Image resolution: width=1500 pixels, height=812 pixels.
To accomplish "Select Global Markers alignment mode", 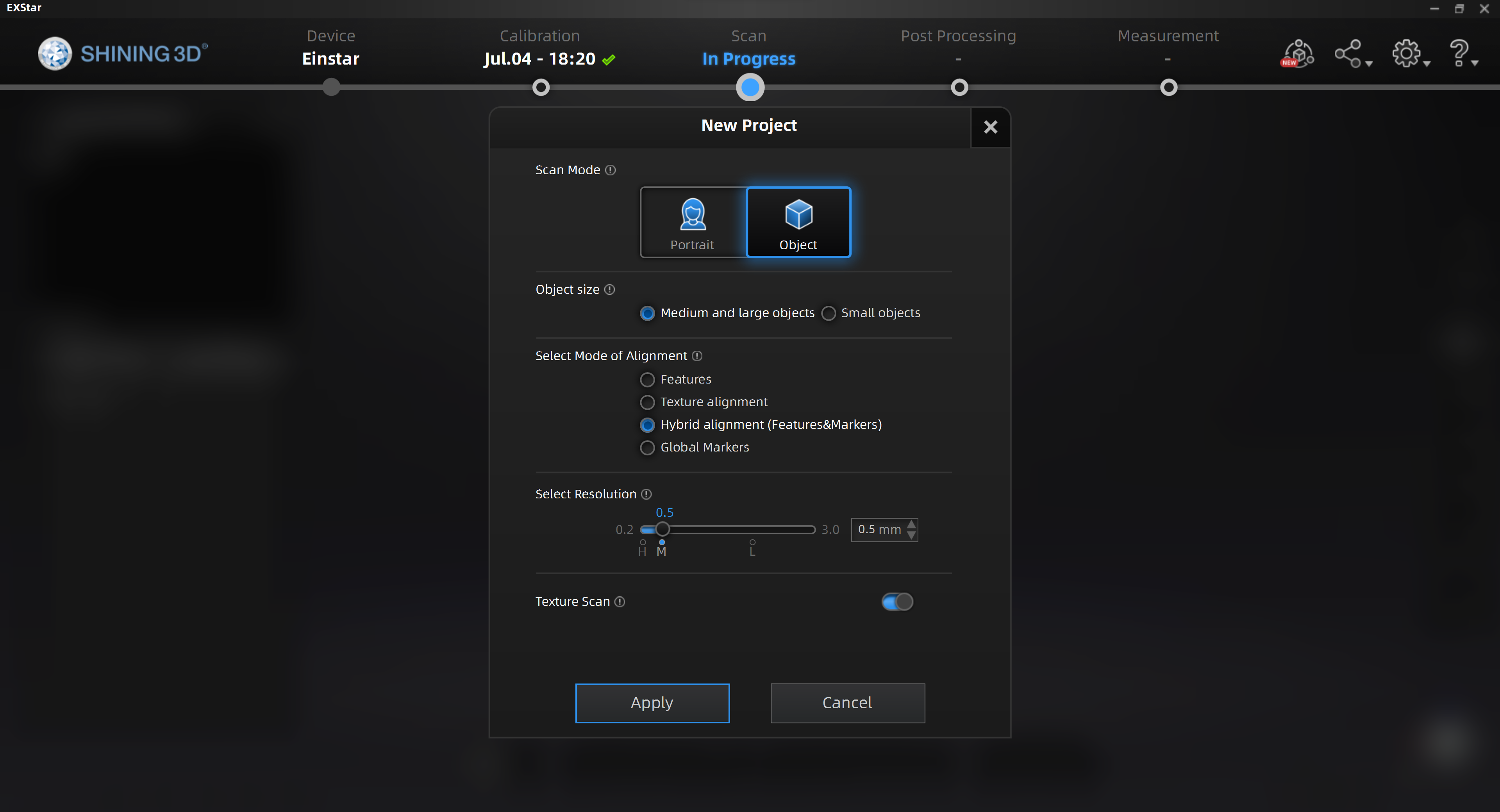I will (647, 448).
